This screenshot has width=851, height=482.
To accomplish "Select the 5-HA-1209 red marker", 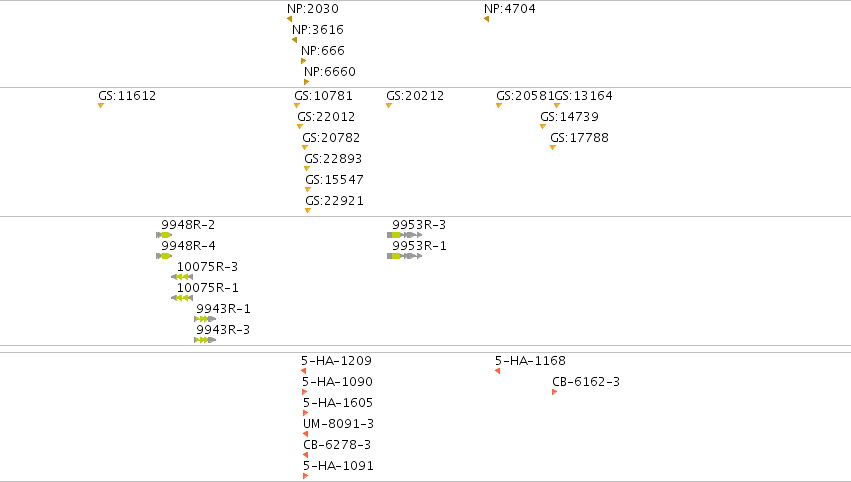I will [x=303, y=371].
